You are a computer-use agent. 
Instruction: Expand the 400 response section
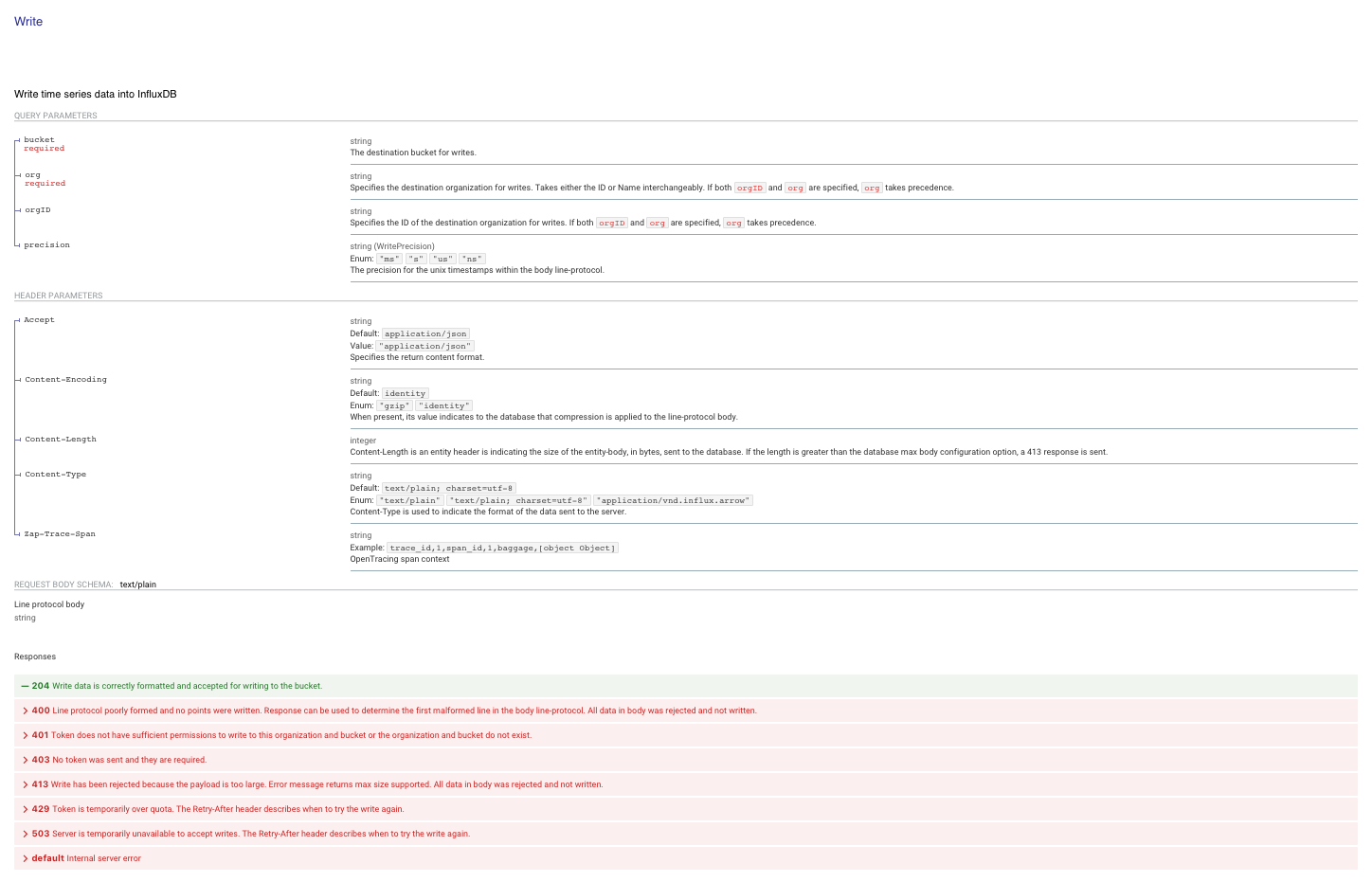[x=40, y=711]
